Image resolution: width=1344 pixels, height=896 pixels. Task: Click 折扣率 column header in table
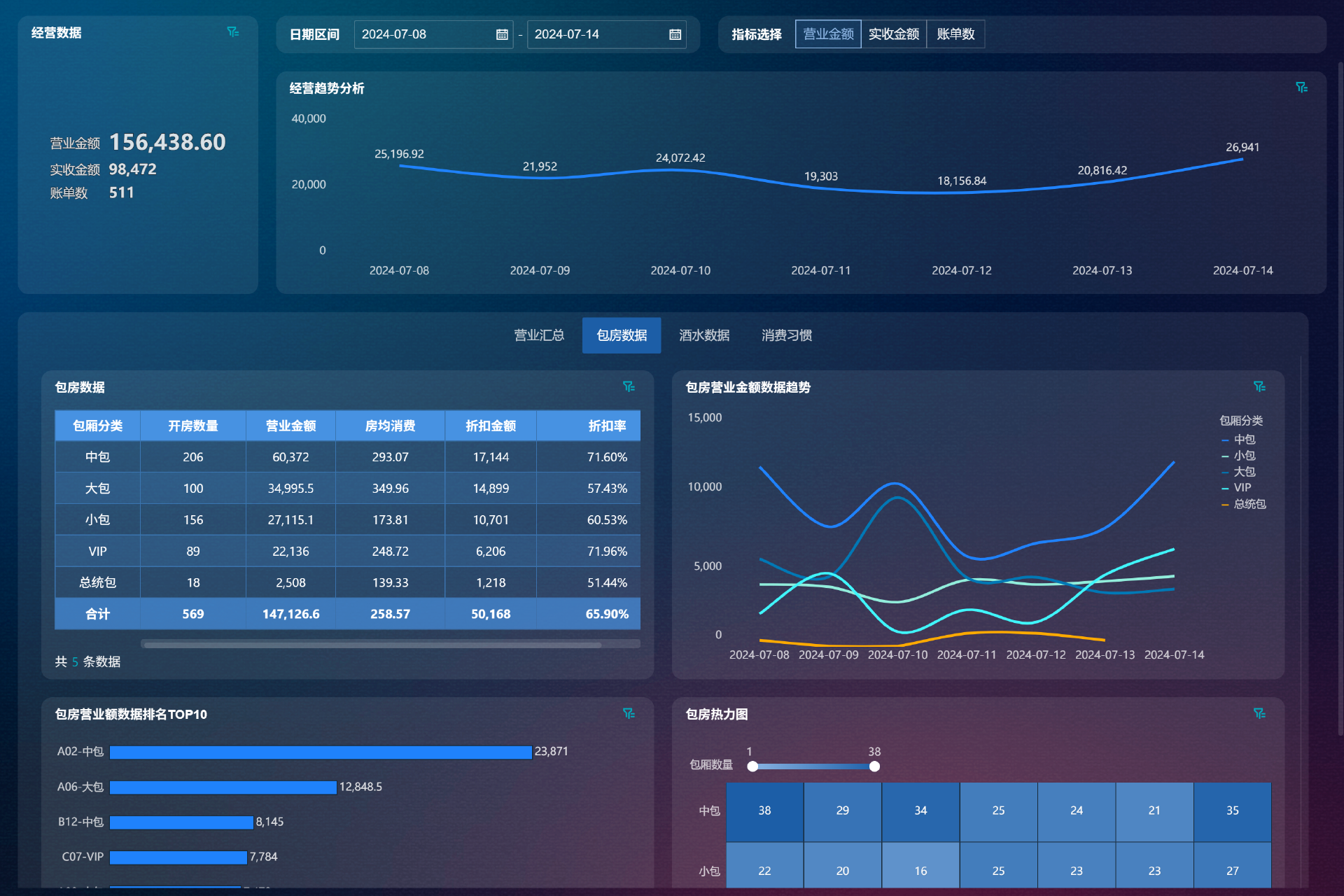coord(606,426)
